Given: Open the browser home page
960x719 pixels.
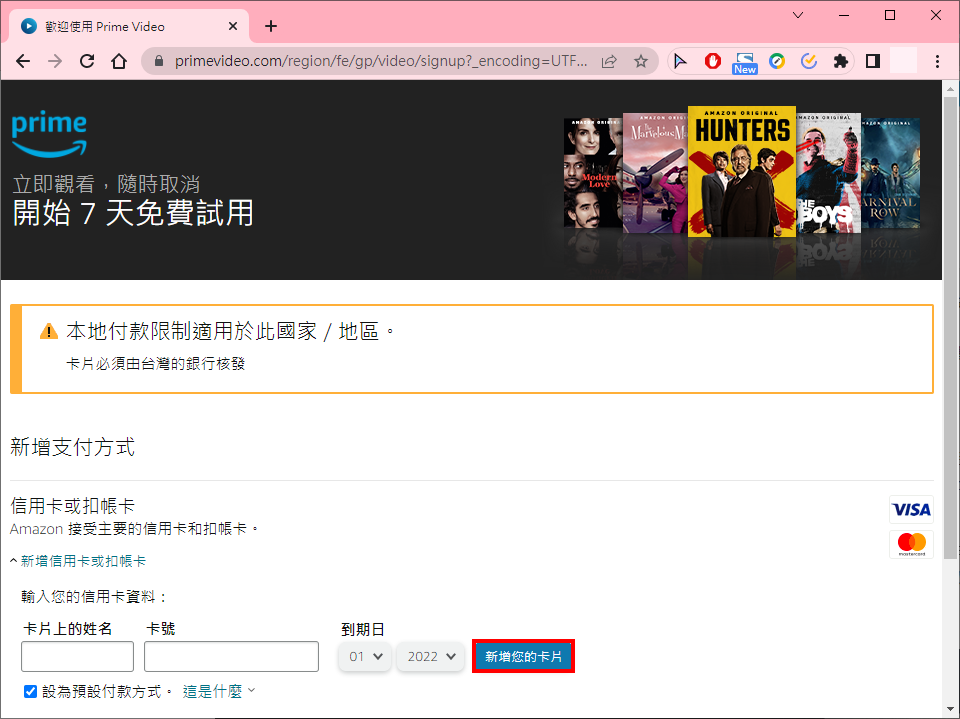Looking at the screenshot, I should click(x=119, y=61).
